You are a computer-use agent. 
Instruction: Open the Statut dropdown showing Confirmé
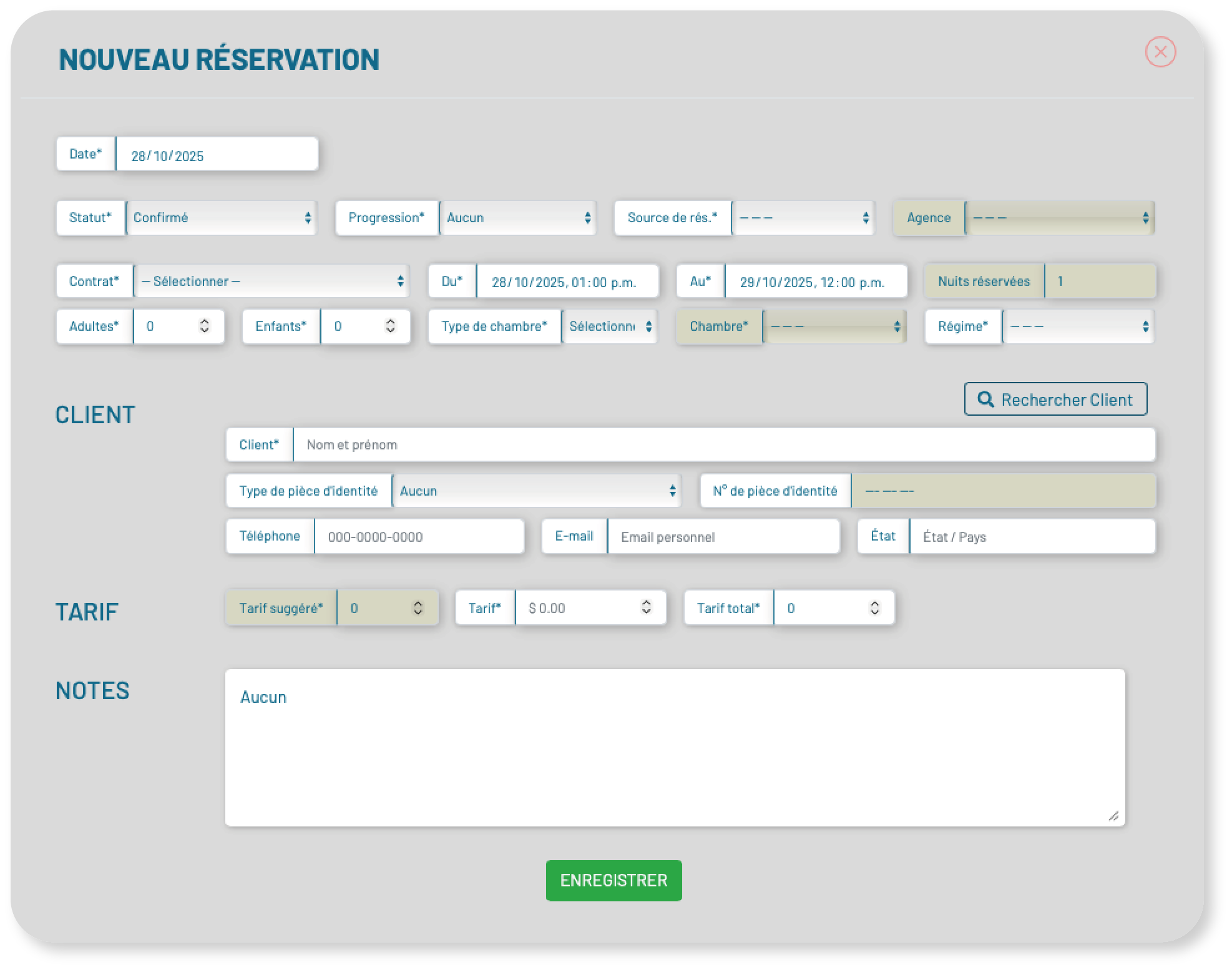tap(221, 218)
